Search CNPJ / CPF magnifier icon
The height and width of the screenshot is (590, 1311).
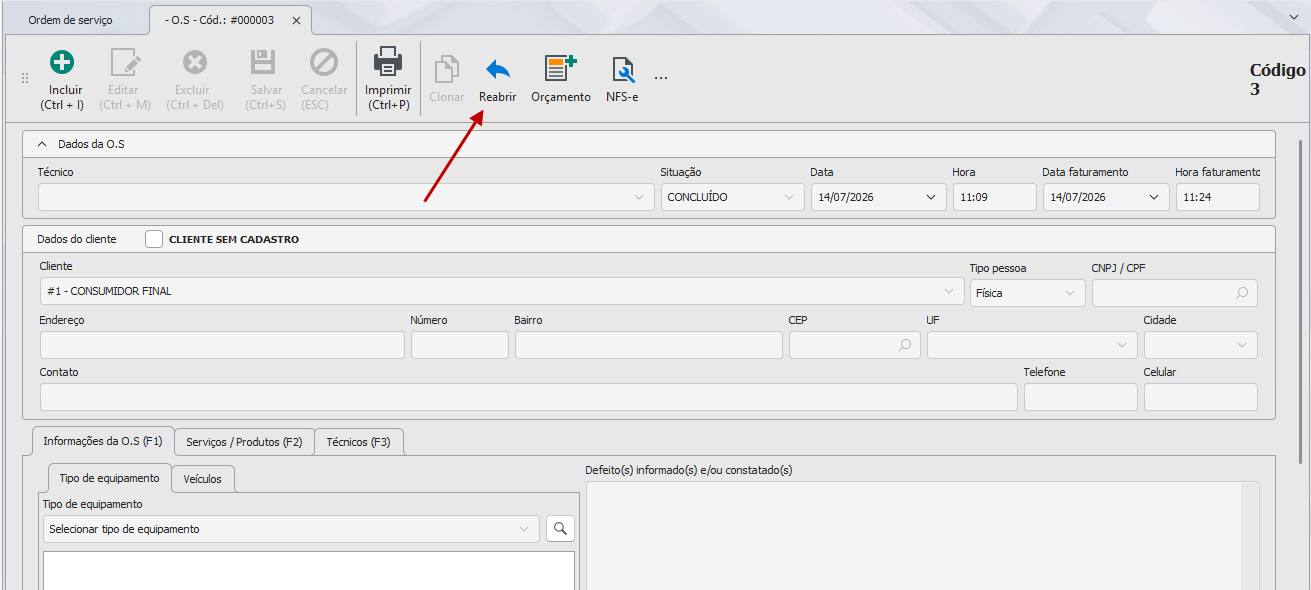[1242, 293]
